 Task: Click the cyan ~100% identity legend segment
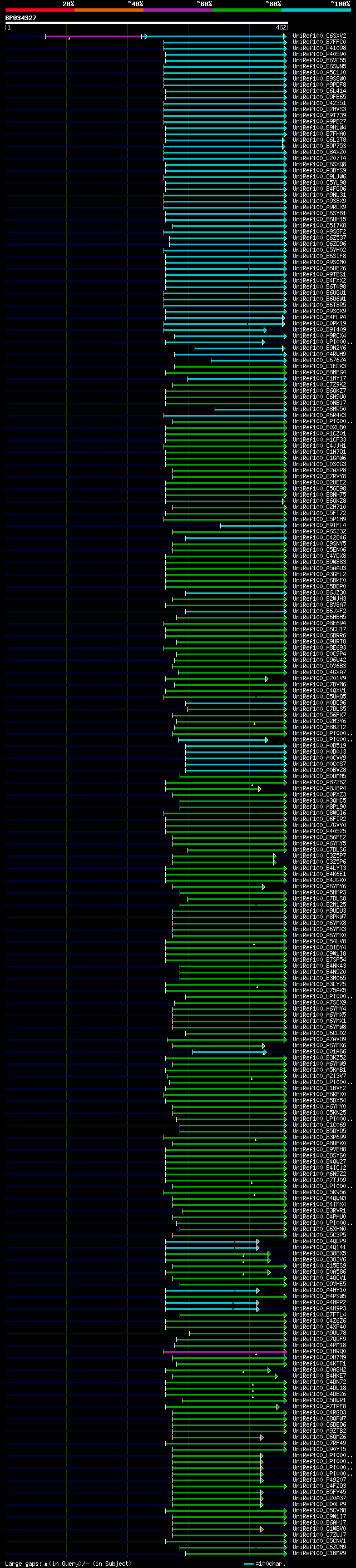coord(316,10)
